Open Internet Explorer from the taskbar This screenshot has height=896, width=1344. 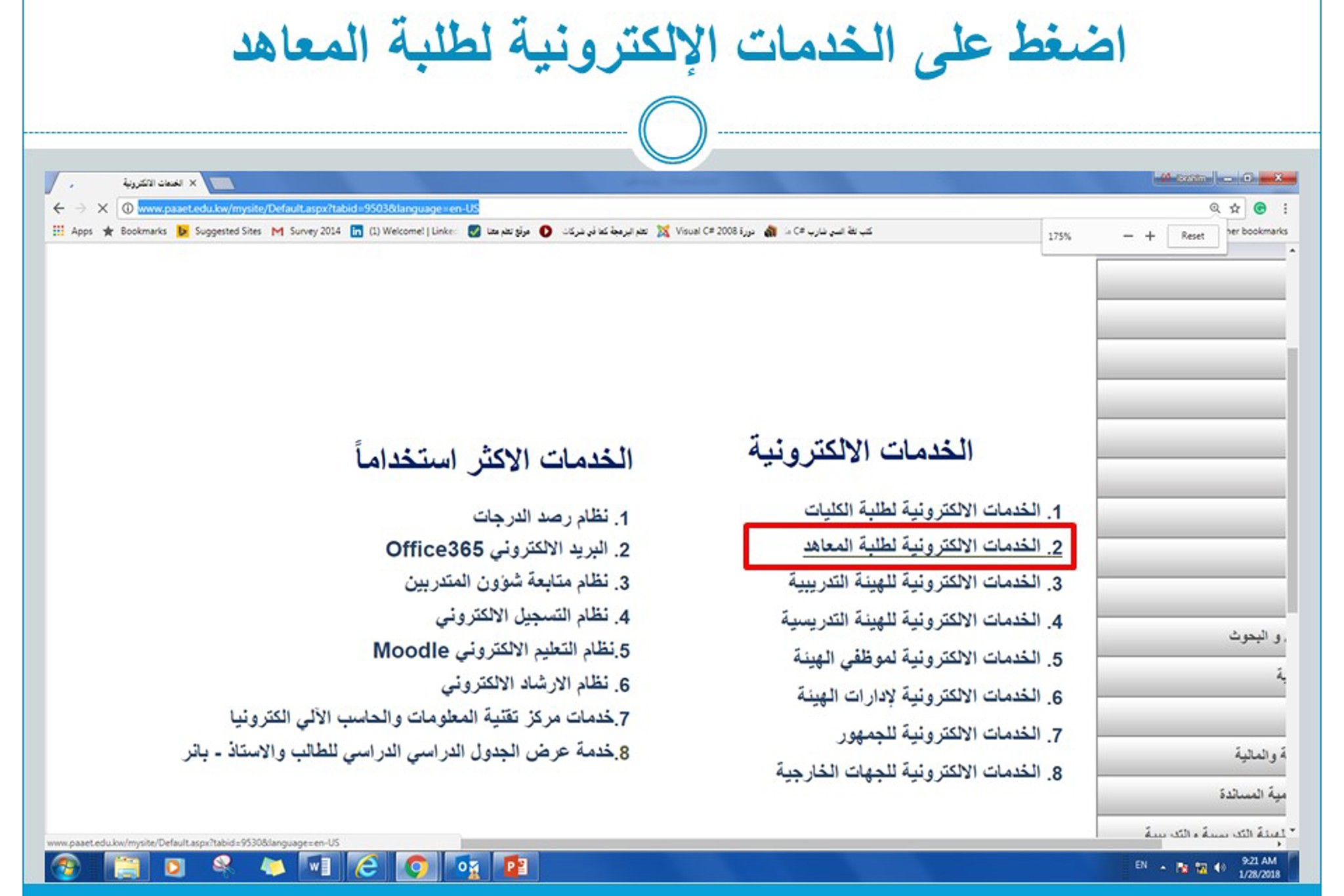[x=366, y=867]
